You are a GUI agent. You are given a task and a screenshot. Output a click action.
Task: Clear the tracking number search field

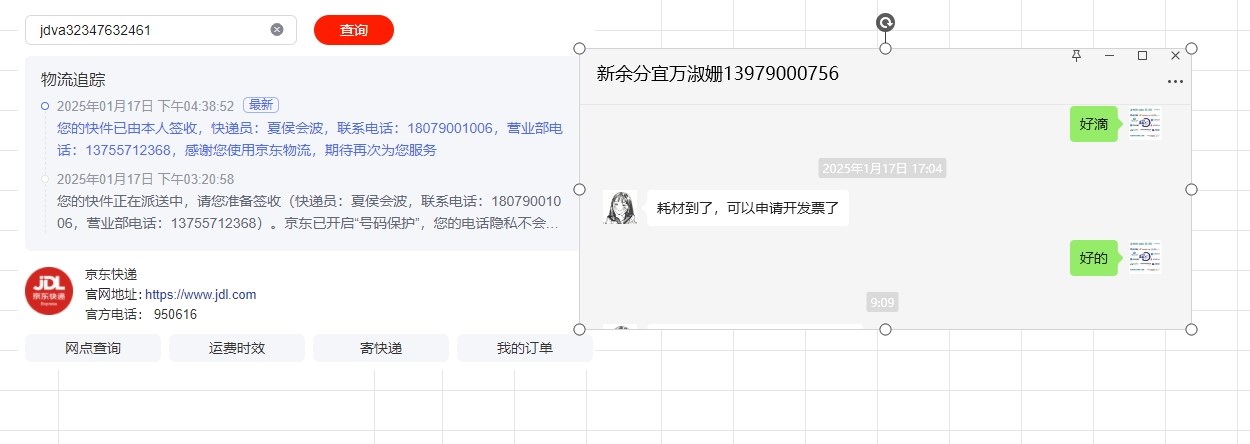pyautogui.click(x=277, y=30)
